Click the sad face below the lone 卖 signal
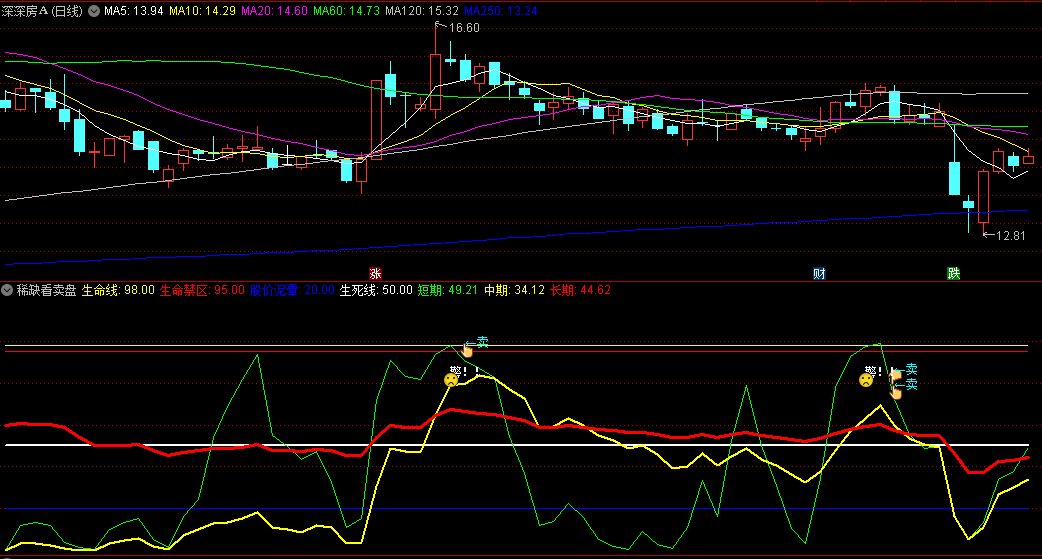The width and height of the screenshot is (1042, 559). pyautogui.click(x=451, y=380)
